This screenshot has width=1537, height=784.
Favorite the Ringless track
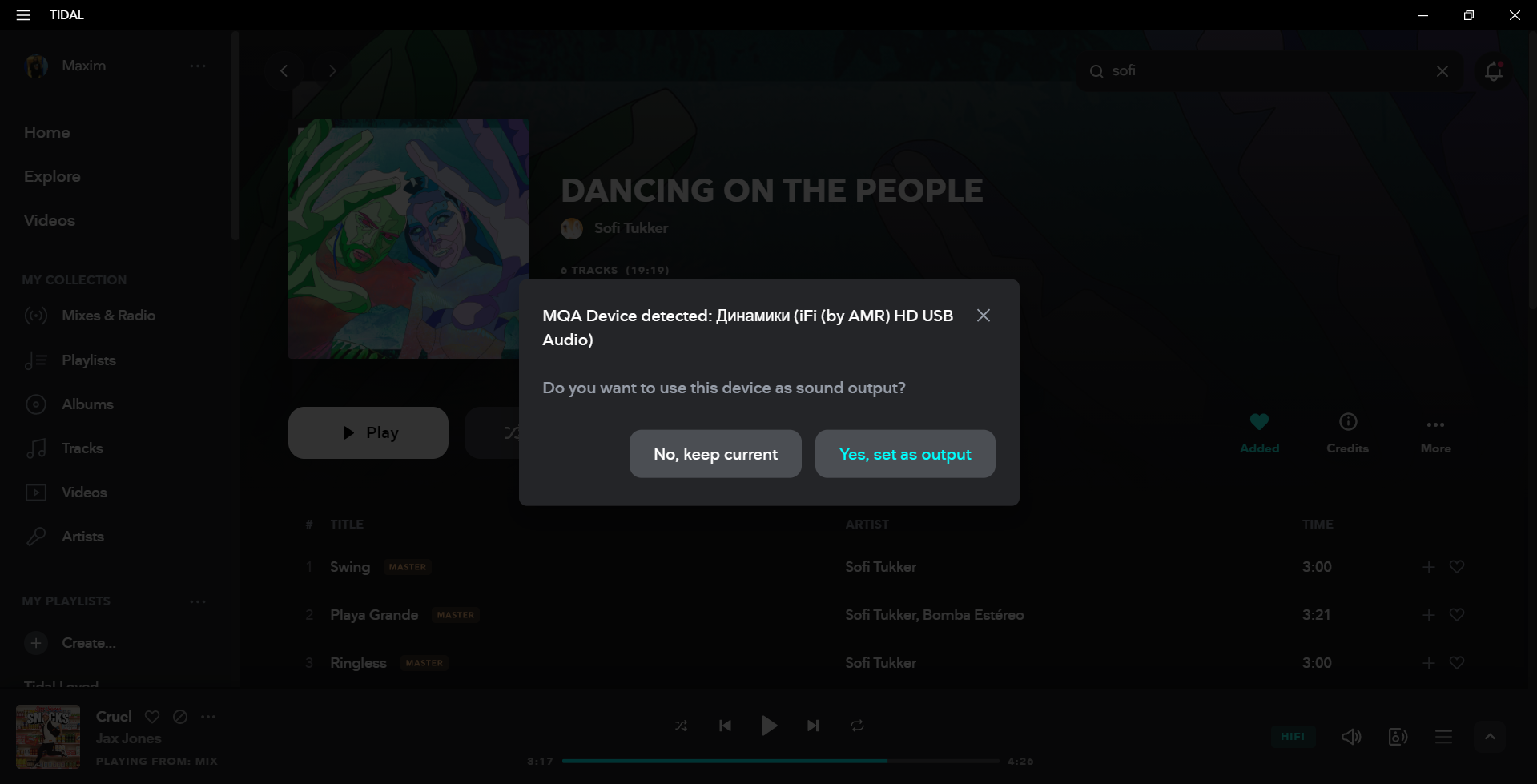1457,663
